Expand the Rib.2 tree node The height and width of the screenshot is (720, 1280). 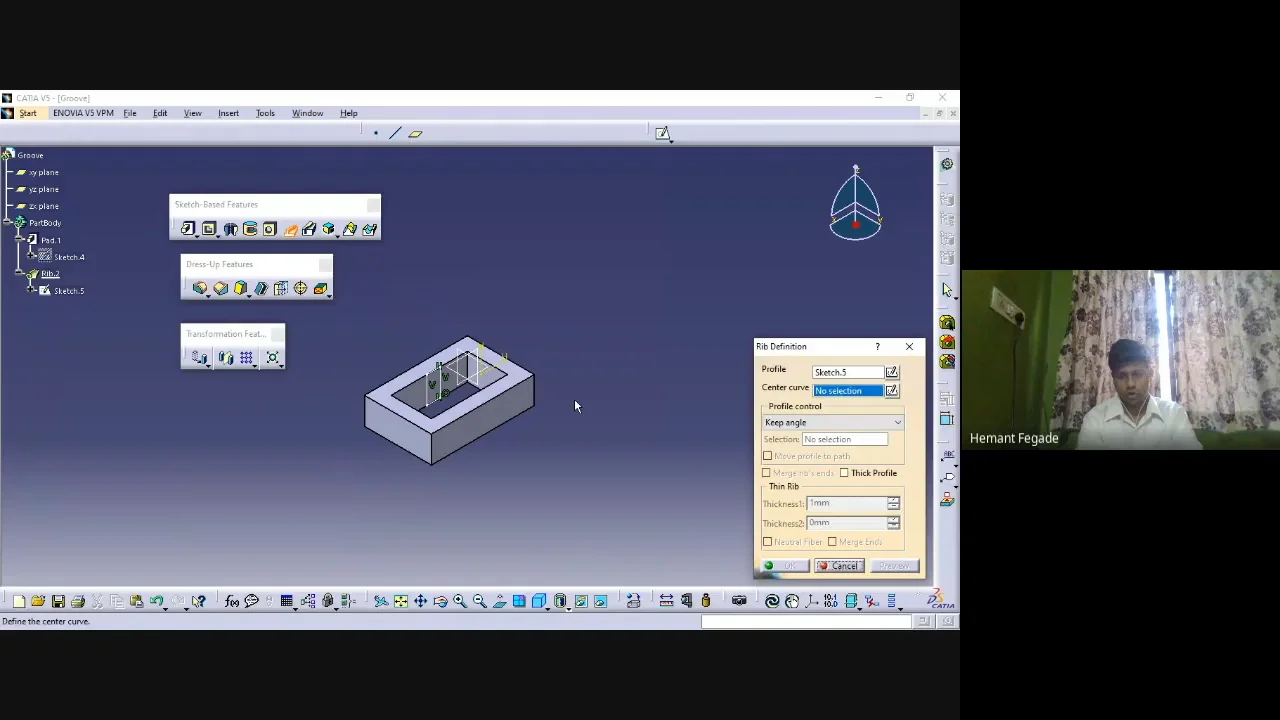point(20,274)
